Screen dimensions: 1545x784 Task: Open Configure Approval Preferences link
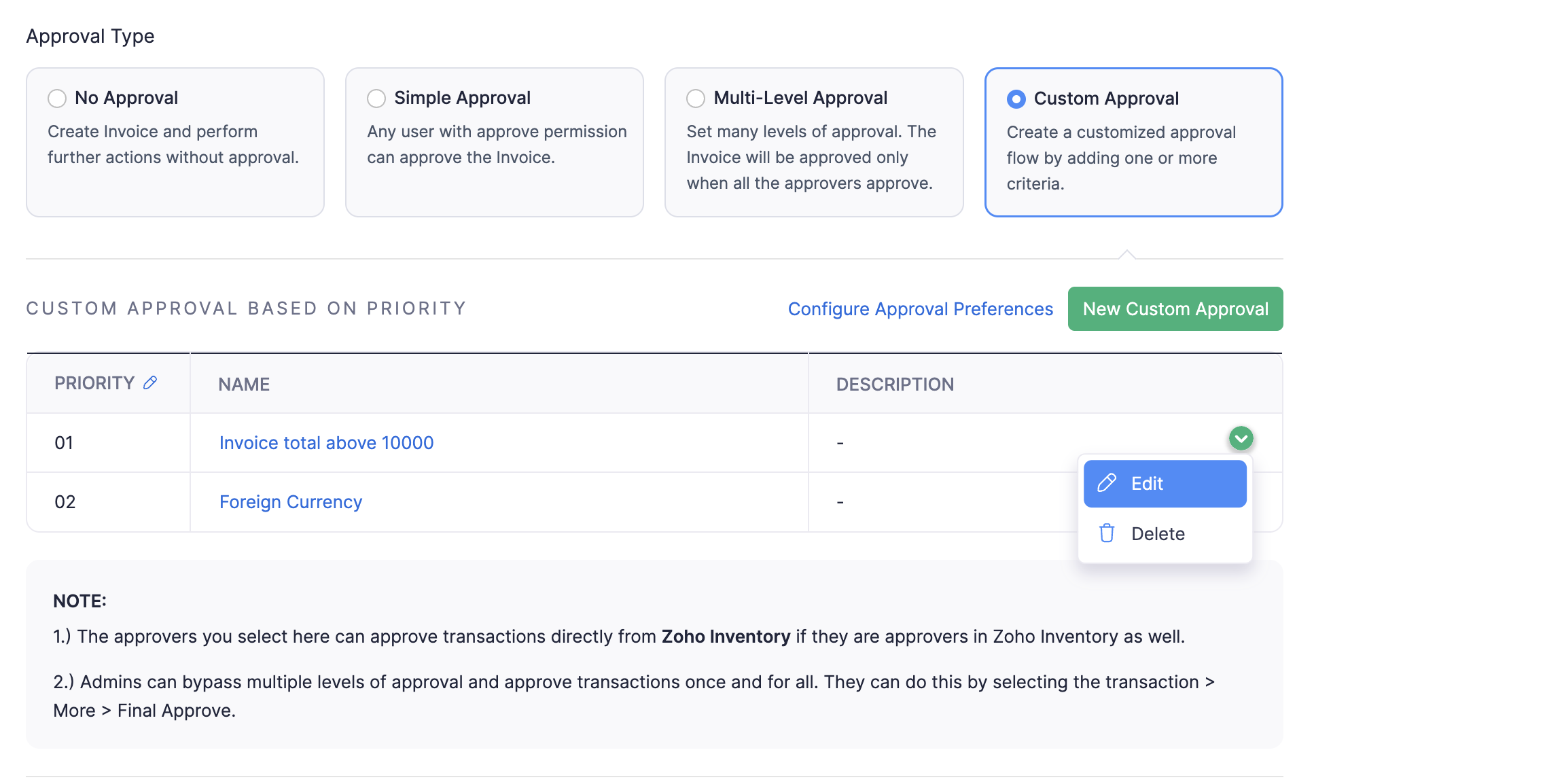coord(920,309)
